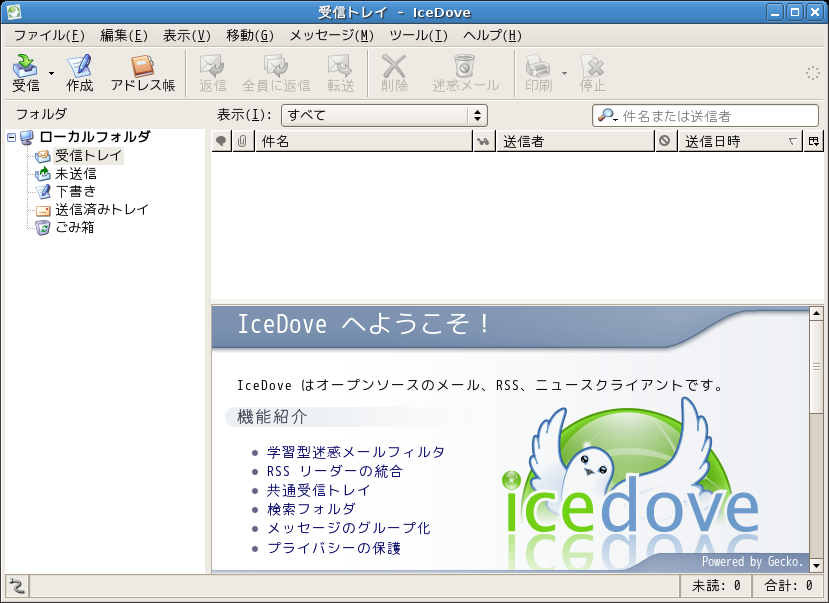This screenshot has width=829, height=603.
Task: Click the attachment paperclip column header
Action: [242, 141]
